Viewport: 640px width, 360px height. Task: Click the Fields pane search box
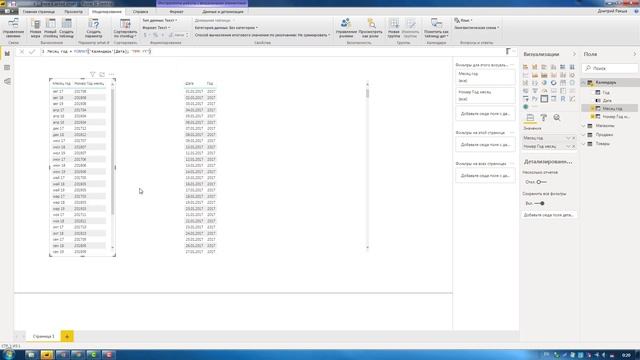[610, 68]
